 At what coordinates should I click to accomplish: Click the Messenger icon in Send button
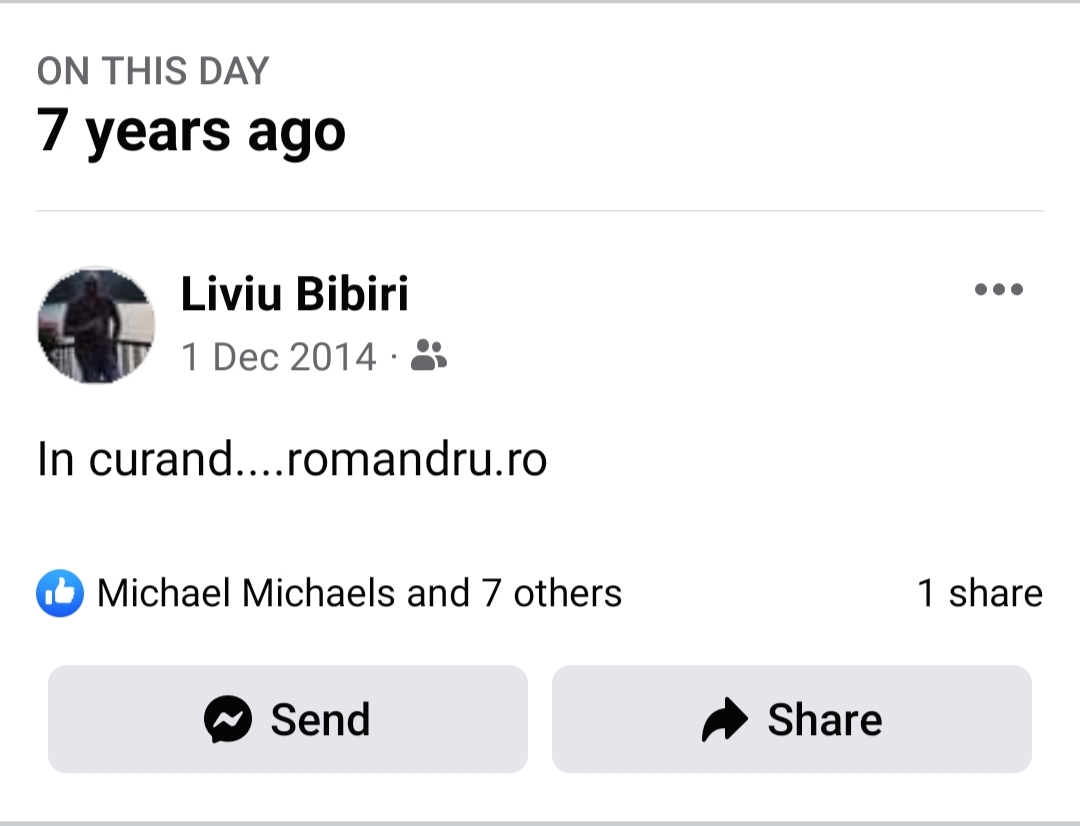click(x=228, y=719)
